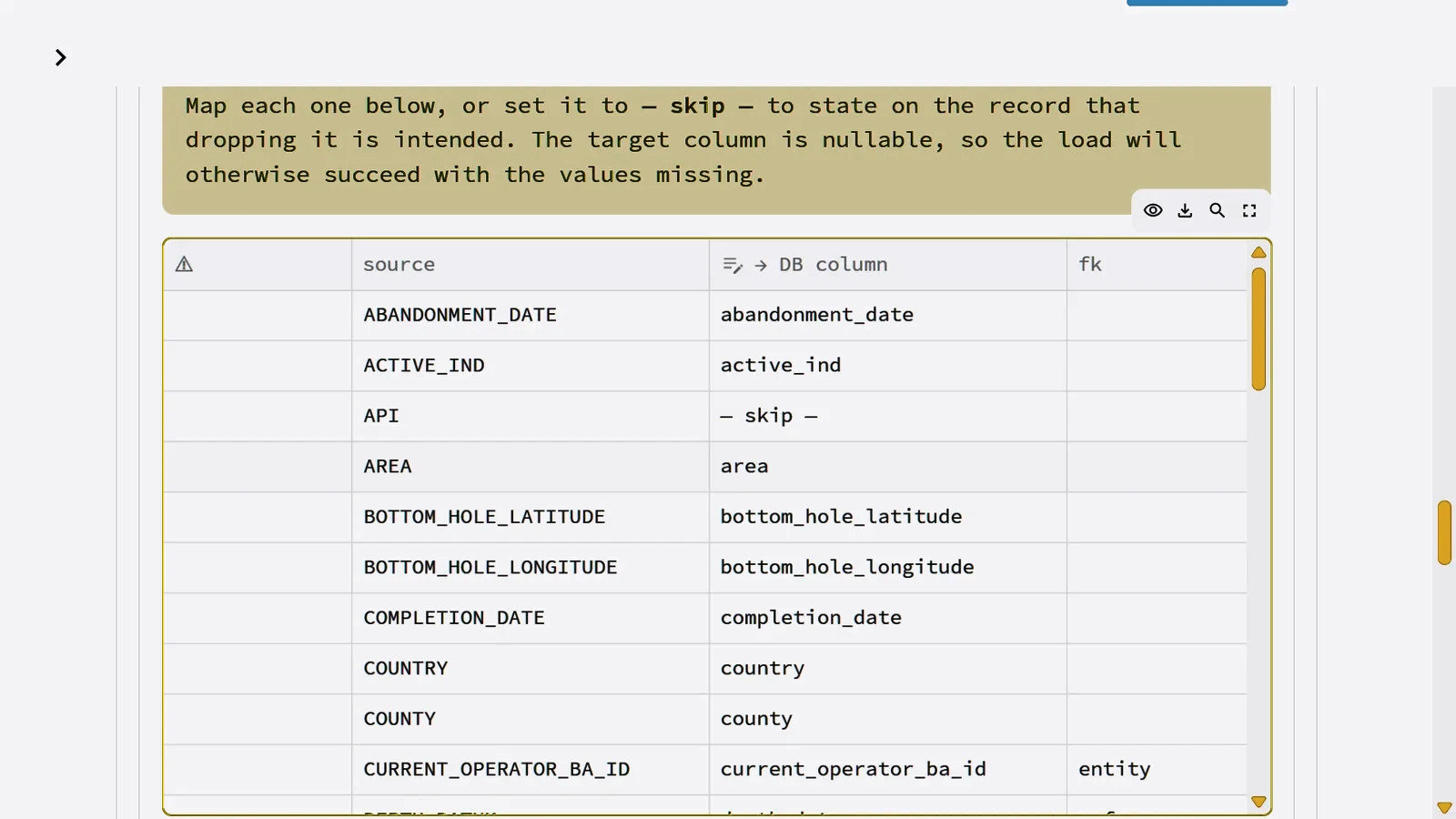This screenshot has height=819, width=1456.
Task: Edit the abandonment_date DB column cell
Action: pos(888,315)
